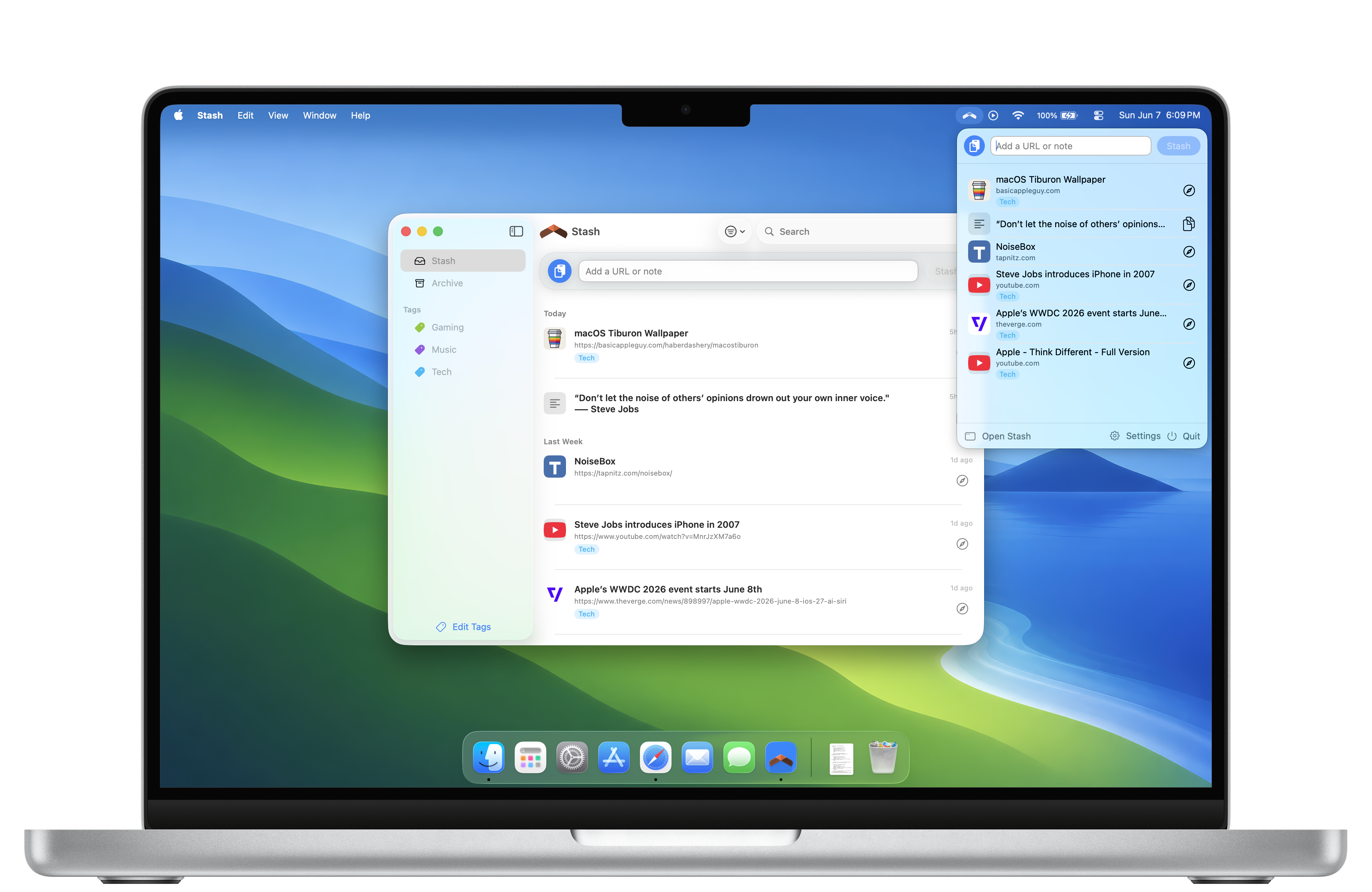Screen dimensions: 1372x892
Task: Click the paste clipboard icon in popover
Action: coord(974,146)
